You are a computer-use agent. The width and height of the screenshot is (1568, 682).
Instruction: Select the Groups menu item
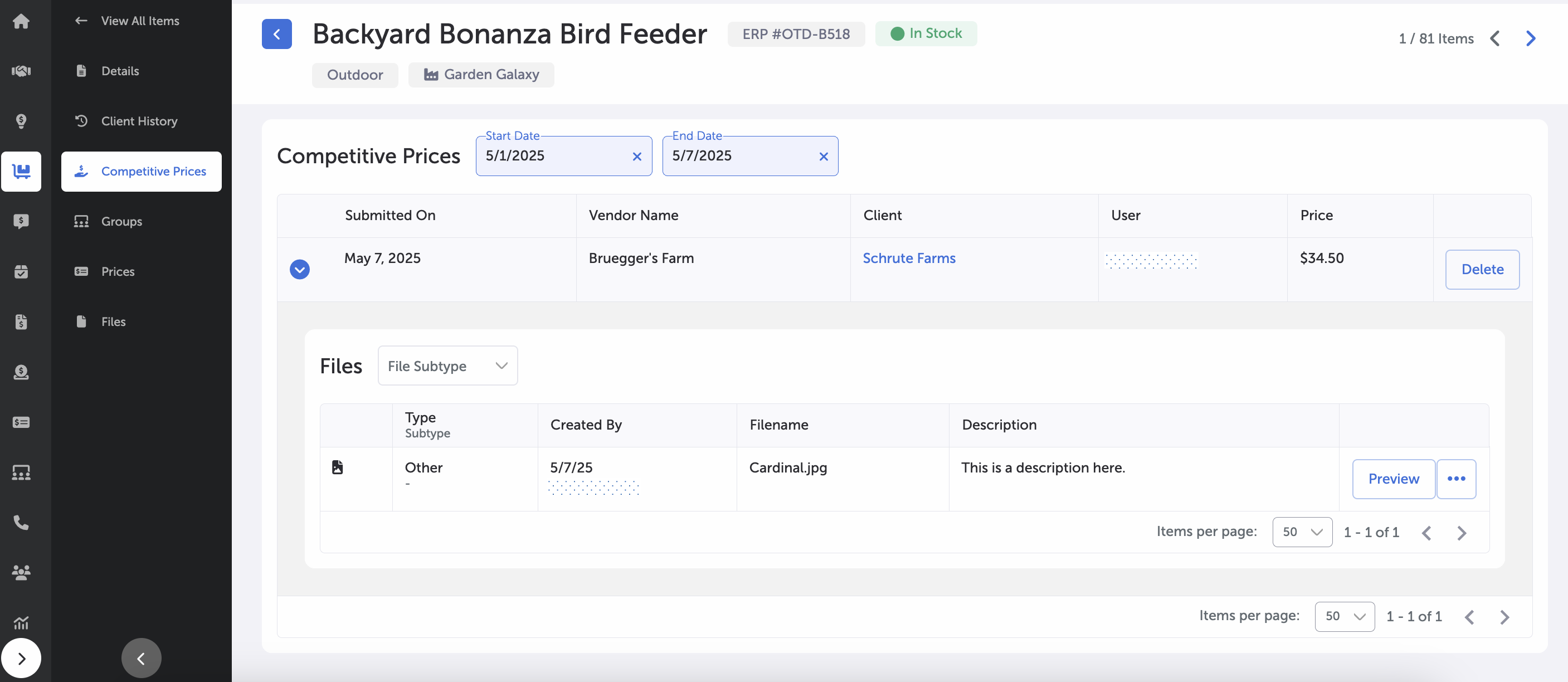(121, 221)
